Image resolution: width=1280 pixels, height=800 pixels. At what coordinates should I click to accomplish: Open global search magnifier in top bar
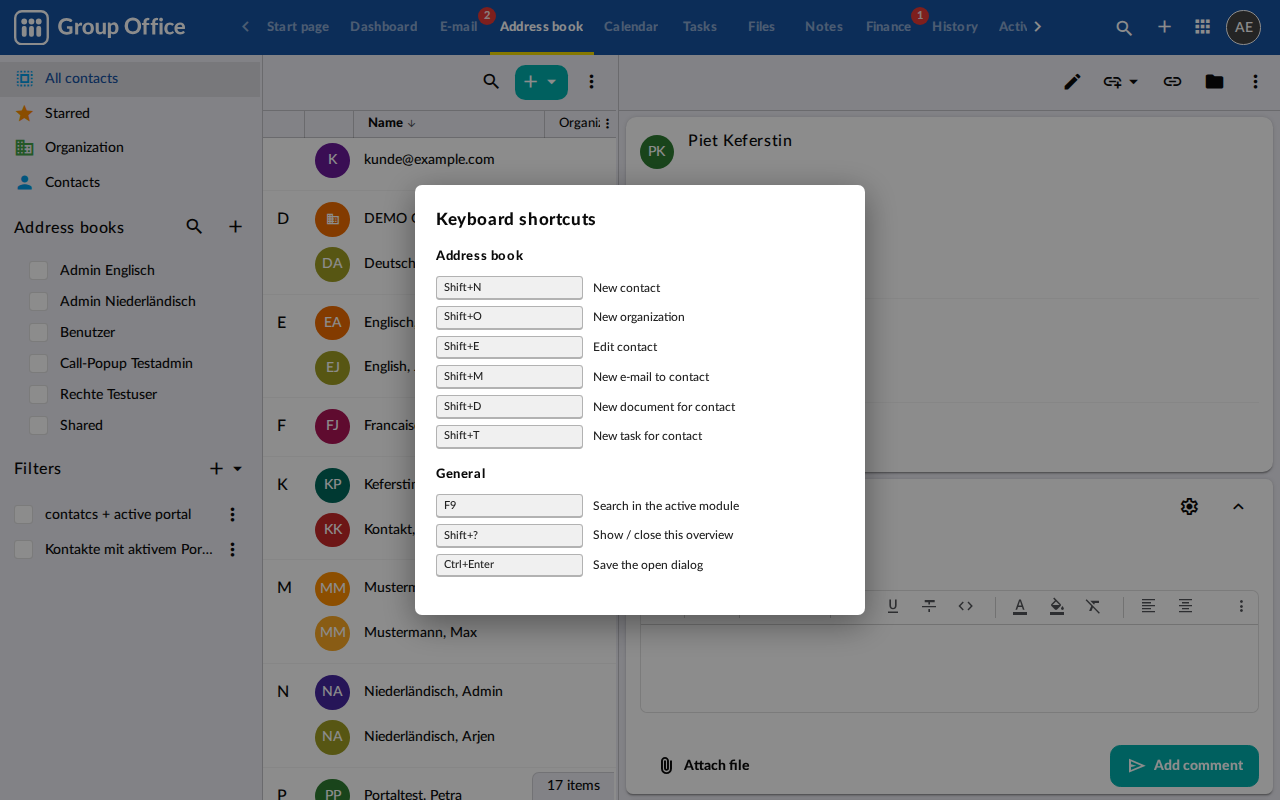[1124, 27]
